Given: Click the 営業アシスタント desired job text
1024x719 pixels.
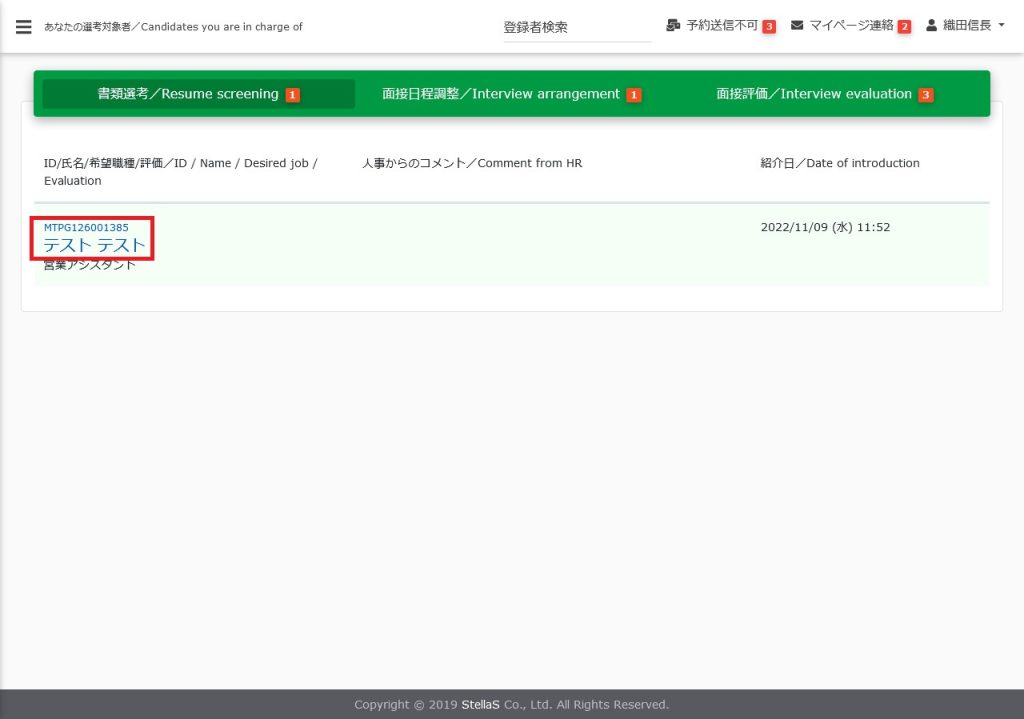Looking at the screenshot, I should 90,264.
